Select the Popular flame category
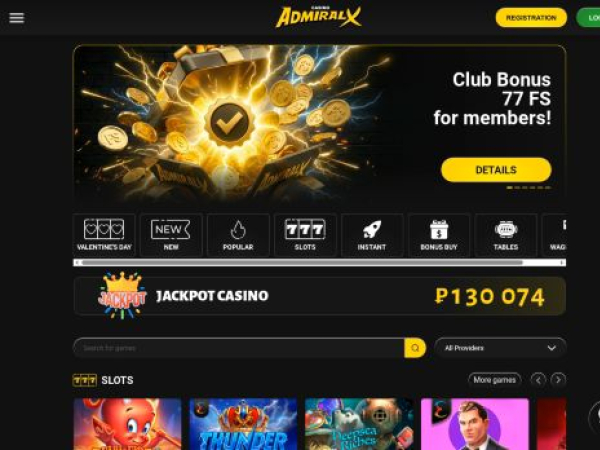Viewport: 600px width, 450px height. pyautogui.click(x=238, y=235)
